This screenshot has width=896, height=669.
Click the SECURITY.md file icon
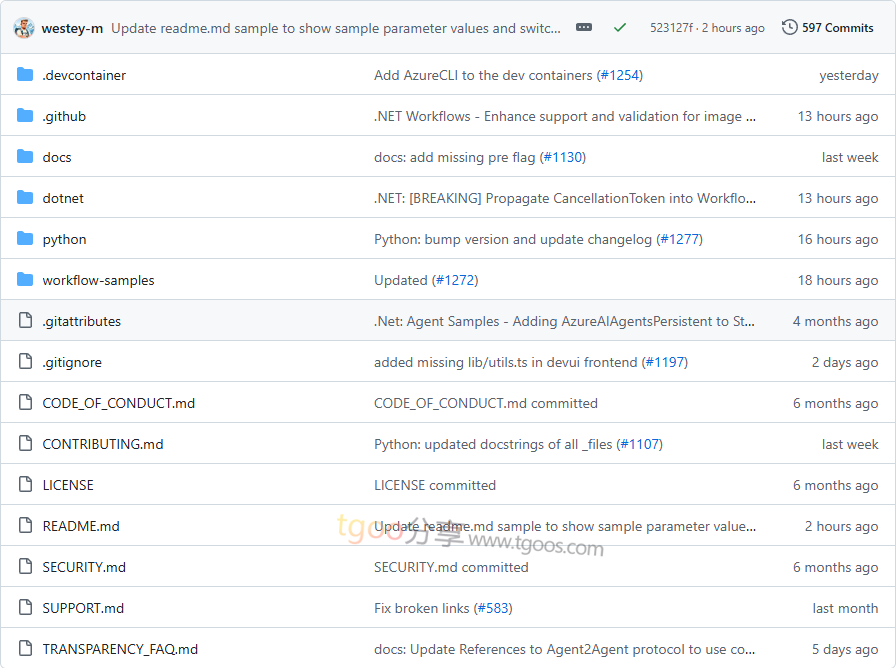click(25, 567)
